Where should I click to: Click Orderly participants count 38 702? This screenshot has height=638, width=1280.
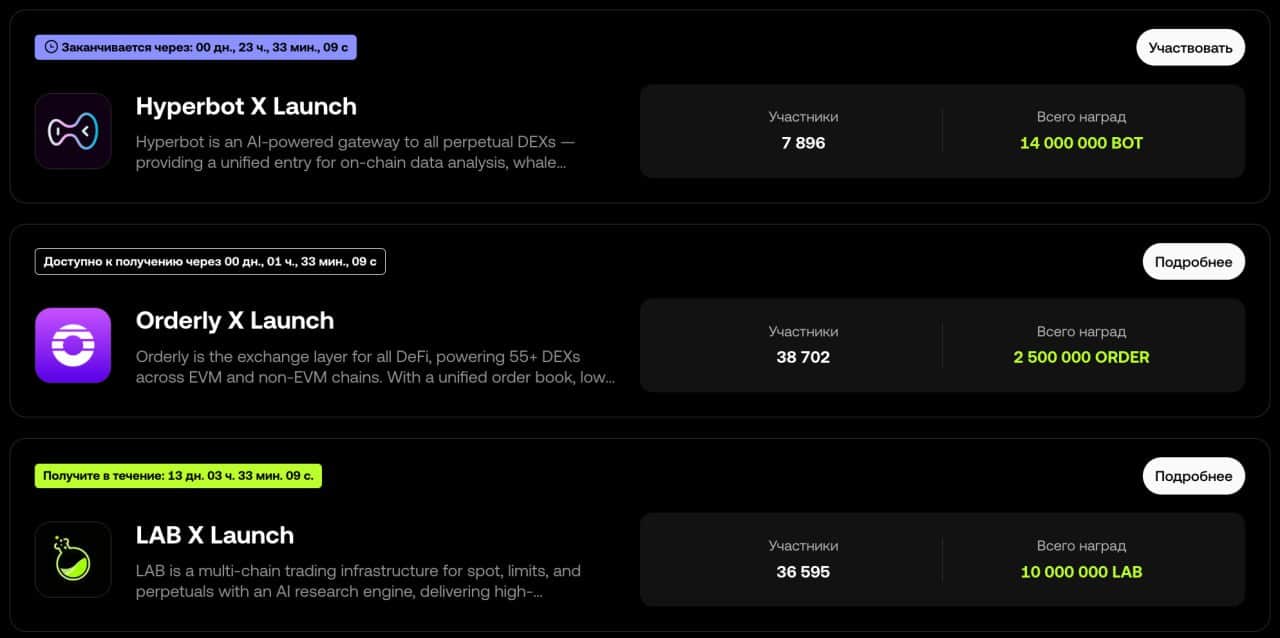click(x=803, y=357)
